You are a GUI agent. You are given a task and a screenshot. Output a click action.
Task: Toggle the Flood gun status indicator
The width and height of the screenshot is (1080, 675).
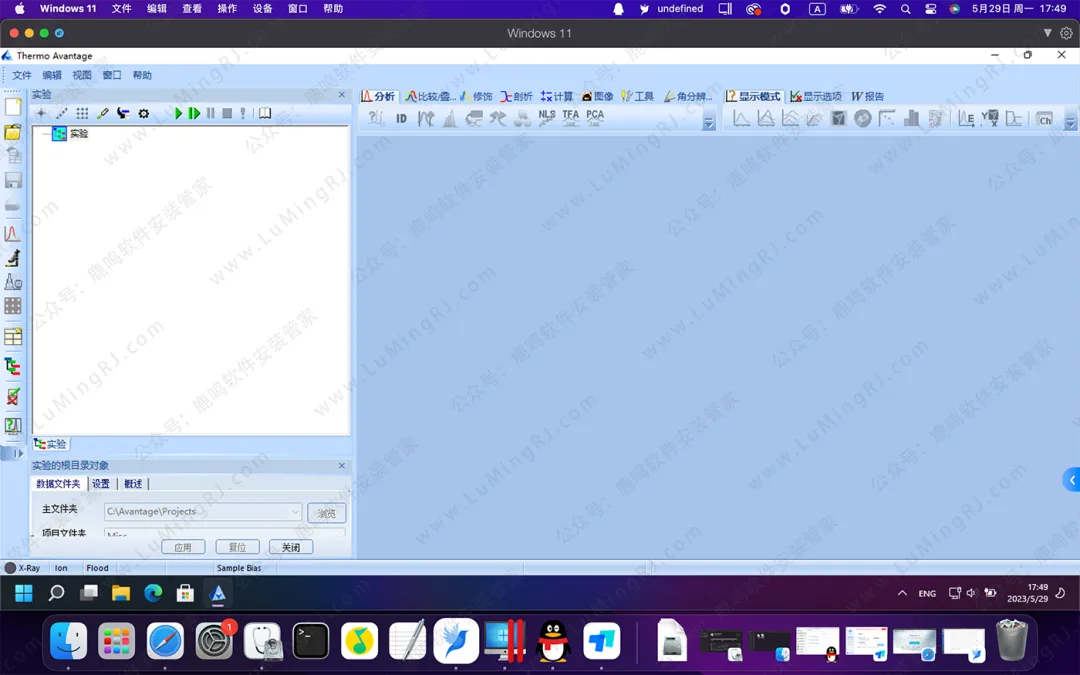coord(97,568)
